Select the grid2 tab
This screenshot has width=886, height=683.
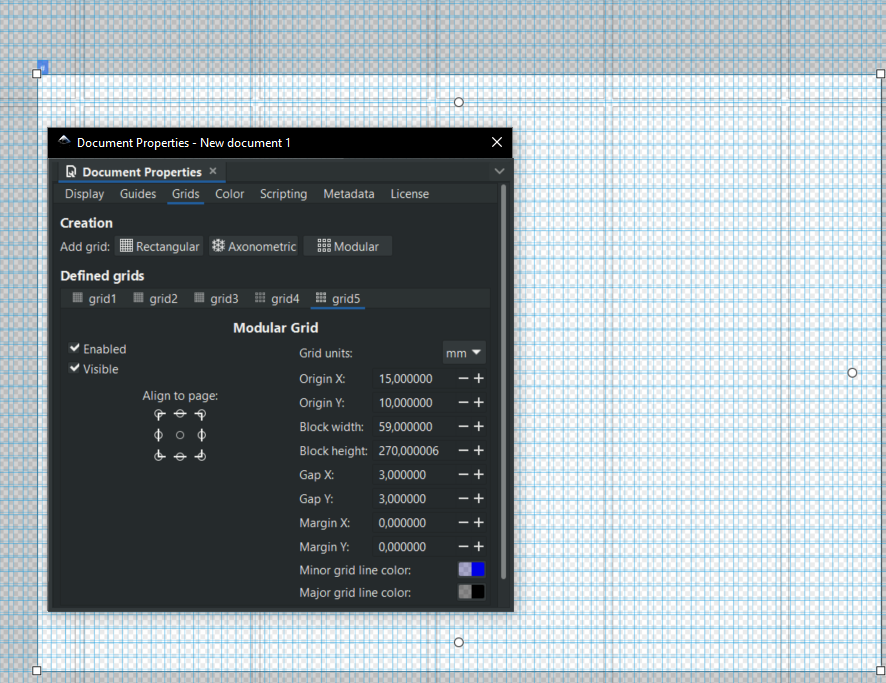155,298
